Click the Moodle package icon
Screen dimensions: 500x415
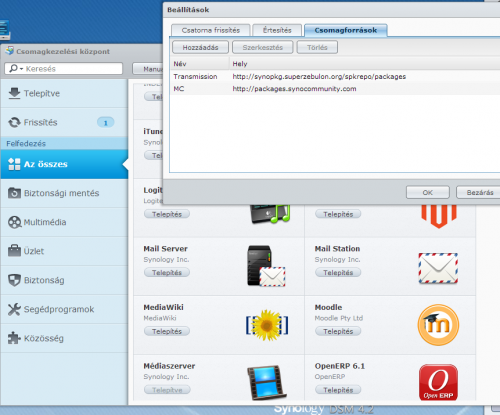438,325
